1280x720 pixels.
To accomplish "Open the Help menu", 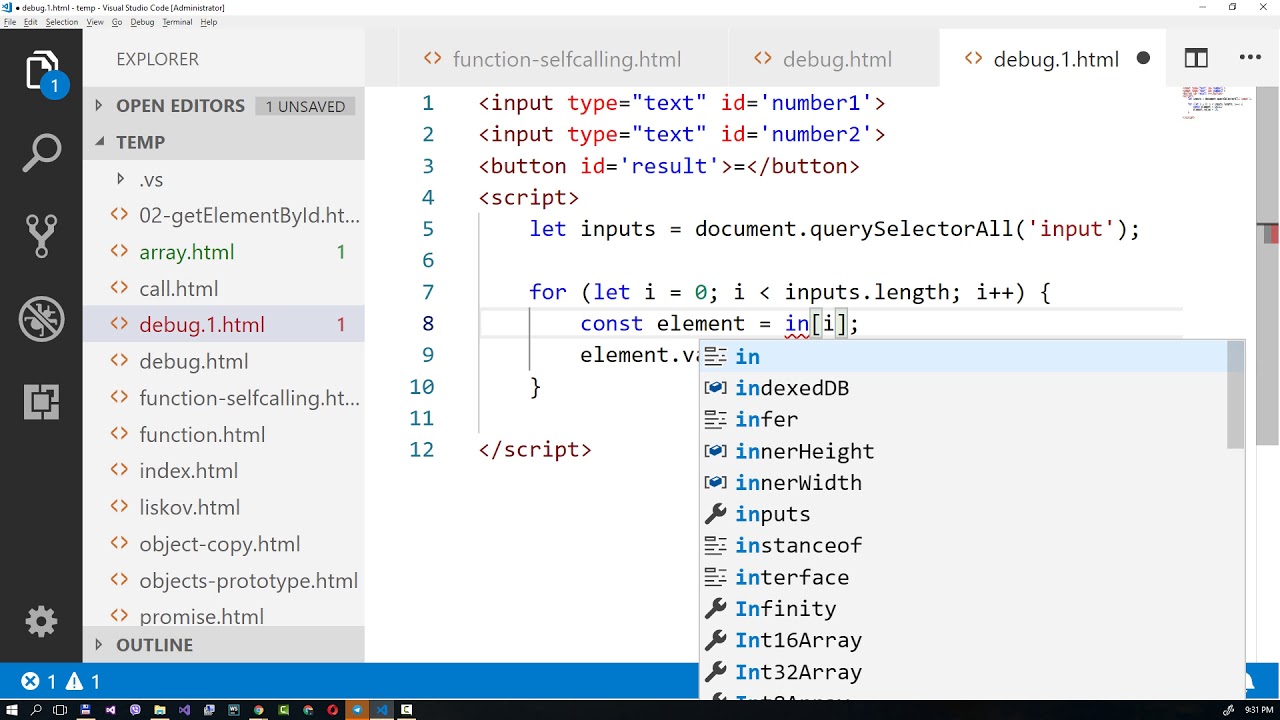I will 209,22.
